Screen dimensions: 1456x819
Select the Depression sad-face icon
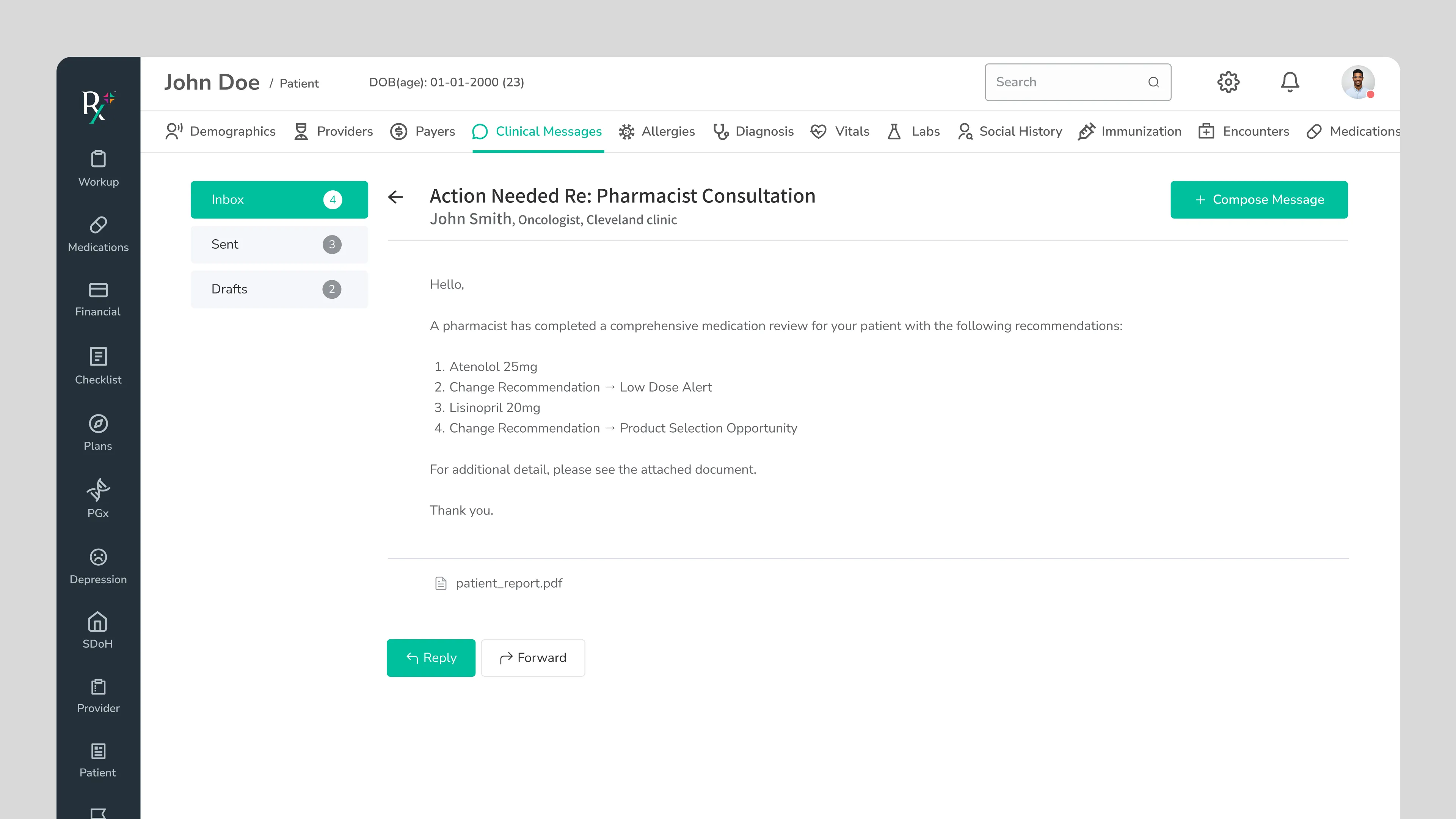(x=98, y=557)
